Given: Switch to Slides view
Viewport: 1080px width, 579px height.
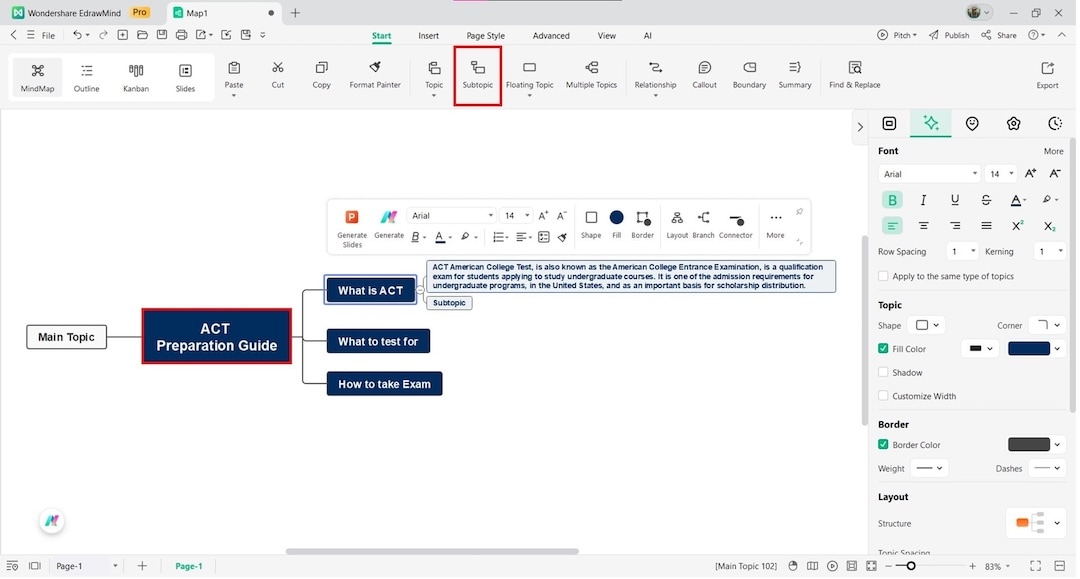Looking at the screenshot, I should pyautogui.click(x=185, y=77).
